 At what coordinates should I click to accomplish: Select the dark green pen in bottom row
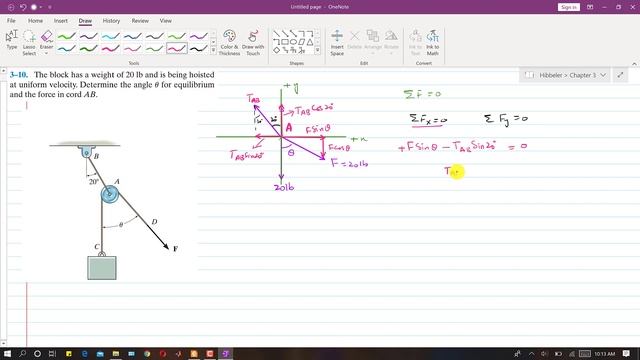coord(89,49)
